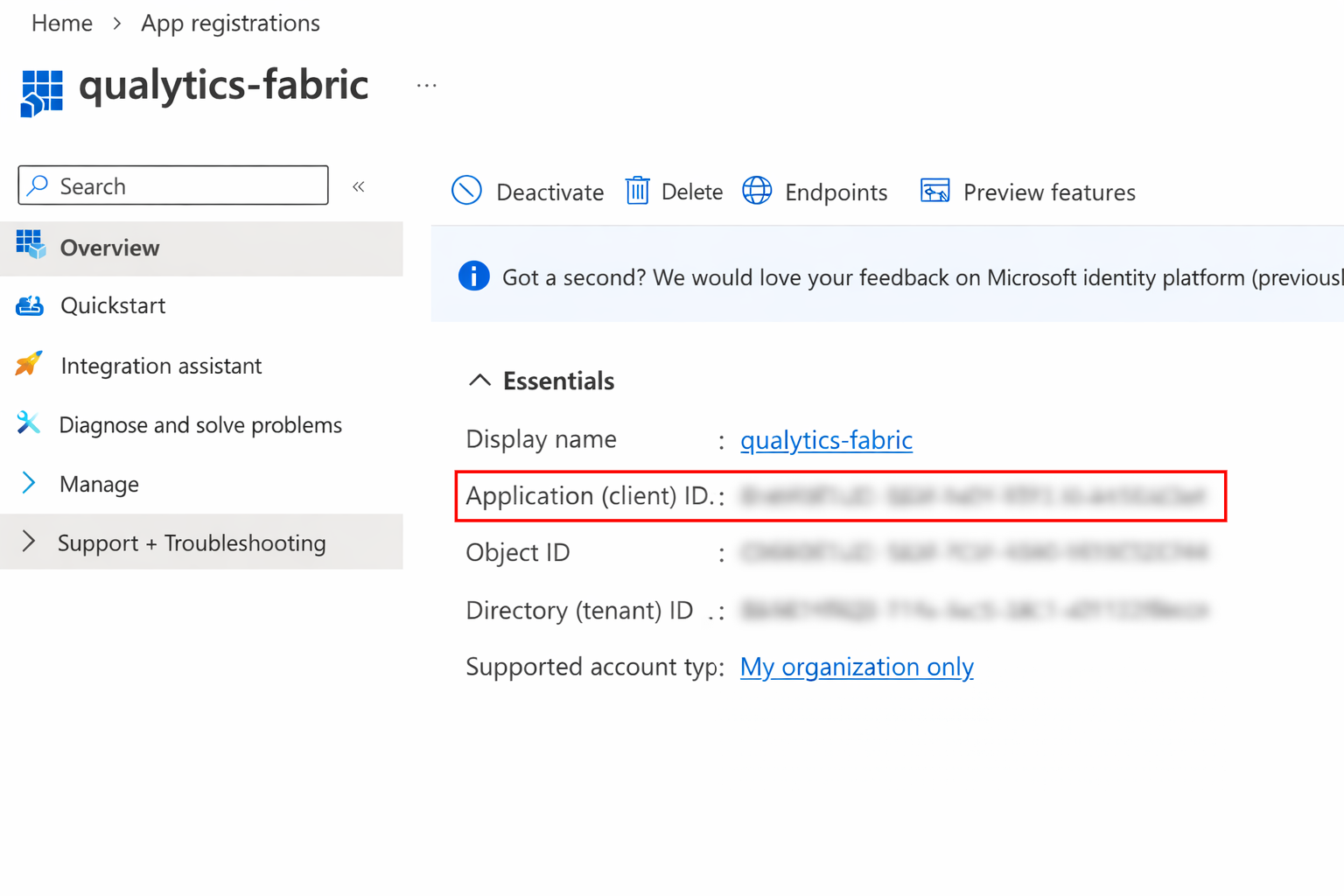1344x896 pixels.
Task: Open Endpoints via the globe icon
Action: (x=757, y=191)
